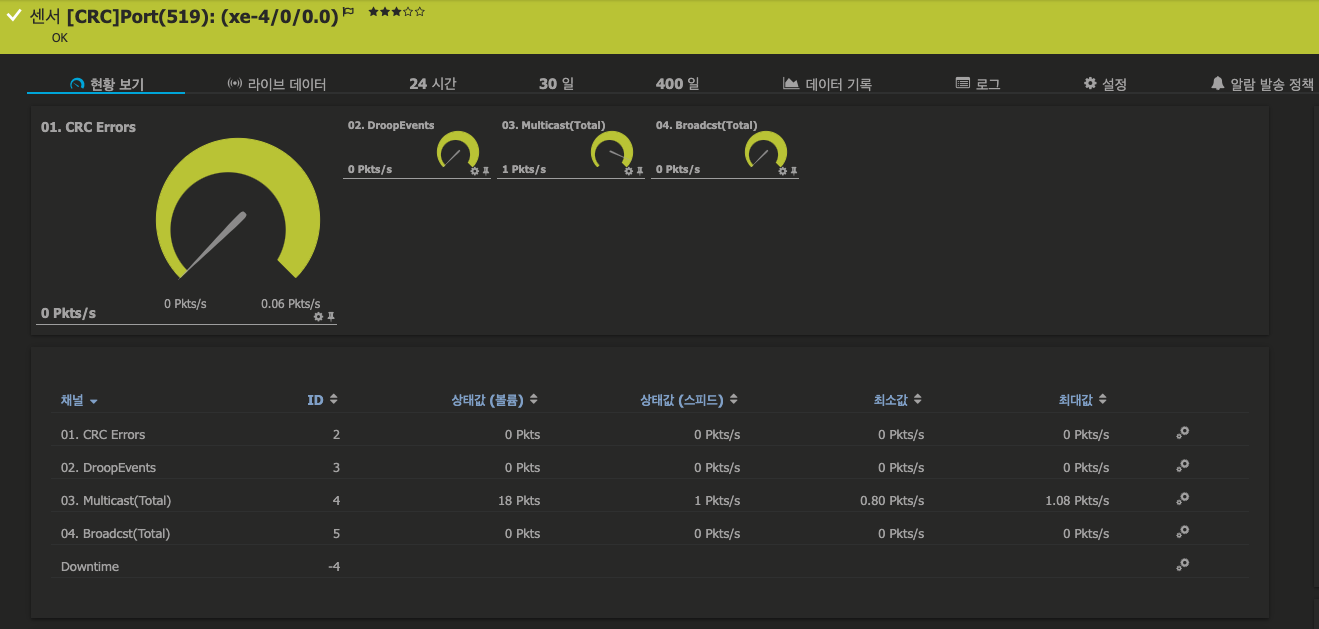Open settings gear on DroopEvents gauge
1319x629 pixels.
pos(475,171)
